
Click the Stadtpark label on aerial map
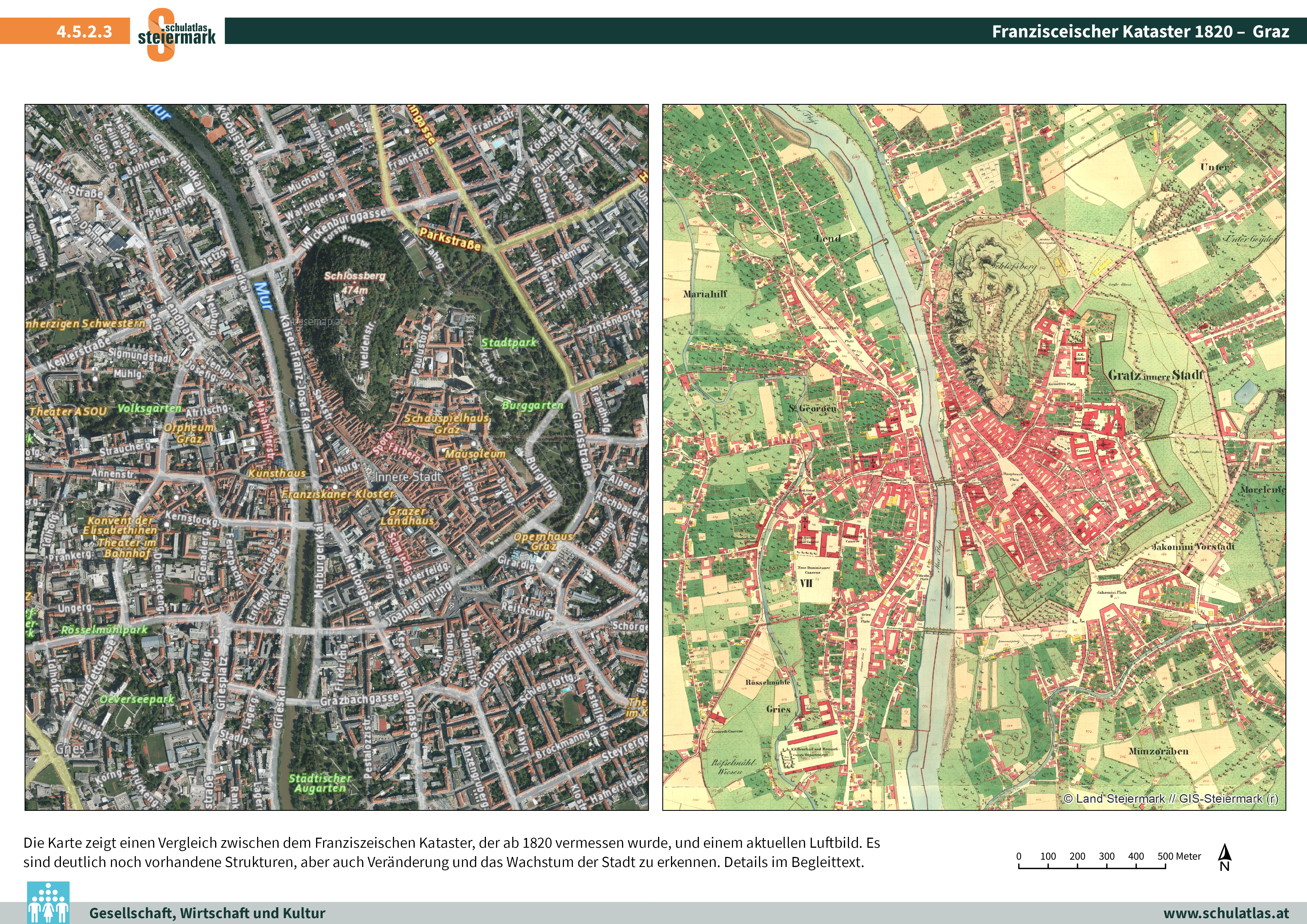[508, 342]
